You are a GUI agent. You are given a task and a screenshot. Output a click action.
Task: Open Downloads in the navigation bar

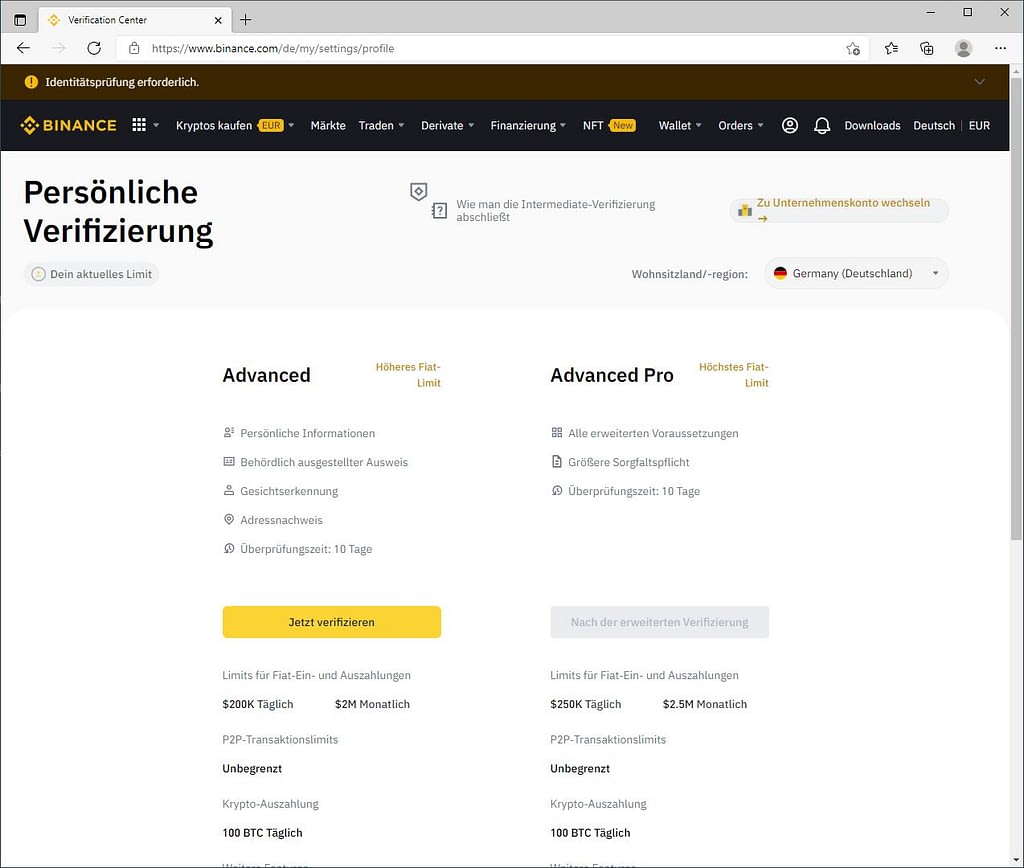coord(872,125)
